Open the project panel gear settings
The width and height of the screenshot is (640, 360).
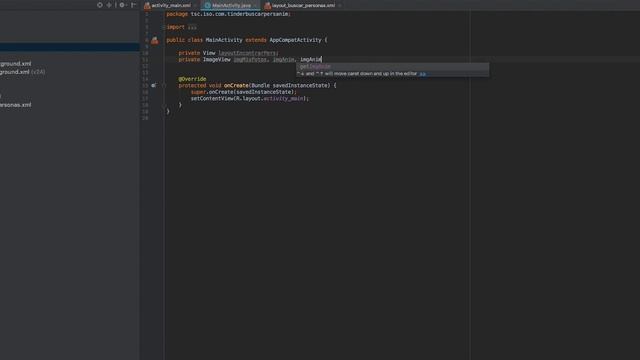[122, 5]
